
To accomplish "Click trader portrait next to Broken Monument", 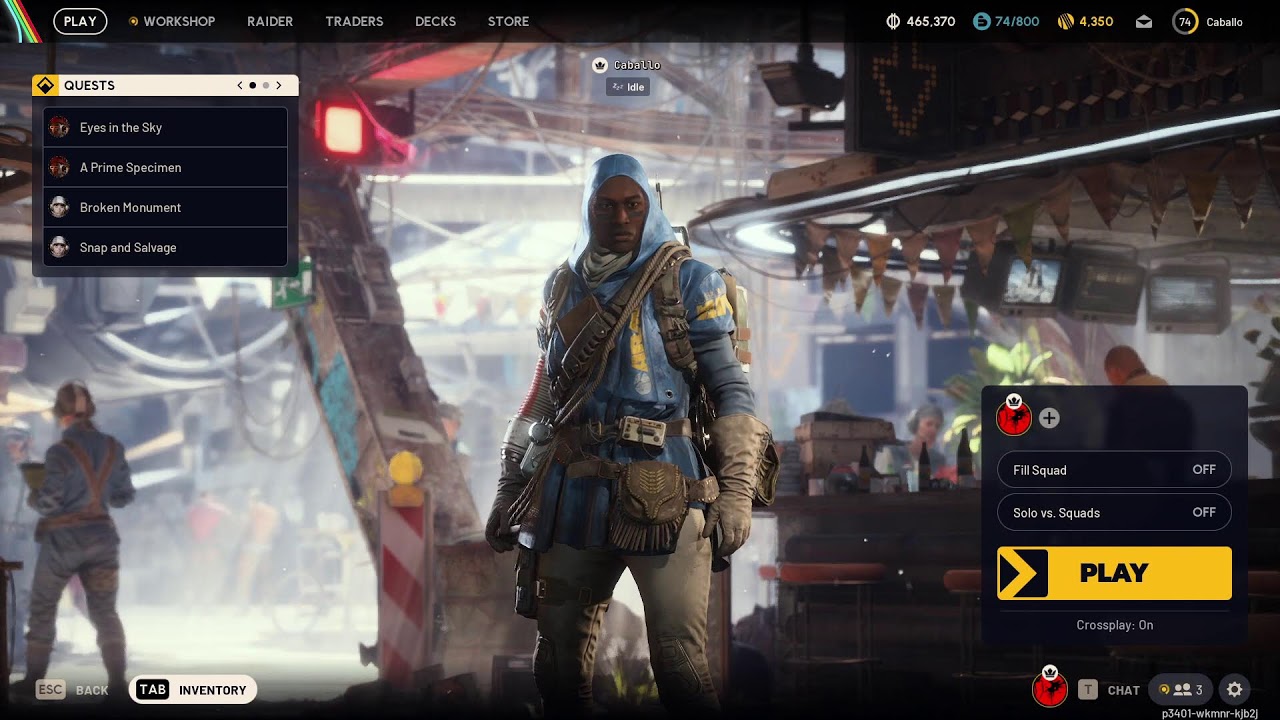I will (x=59, y=207).
